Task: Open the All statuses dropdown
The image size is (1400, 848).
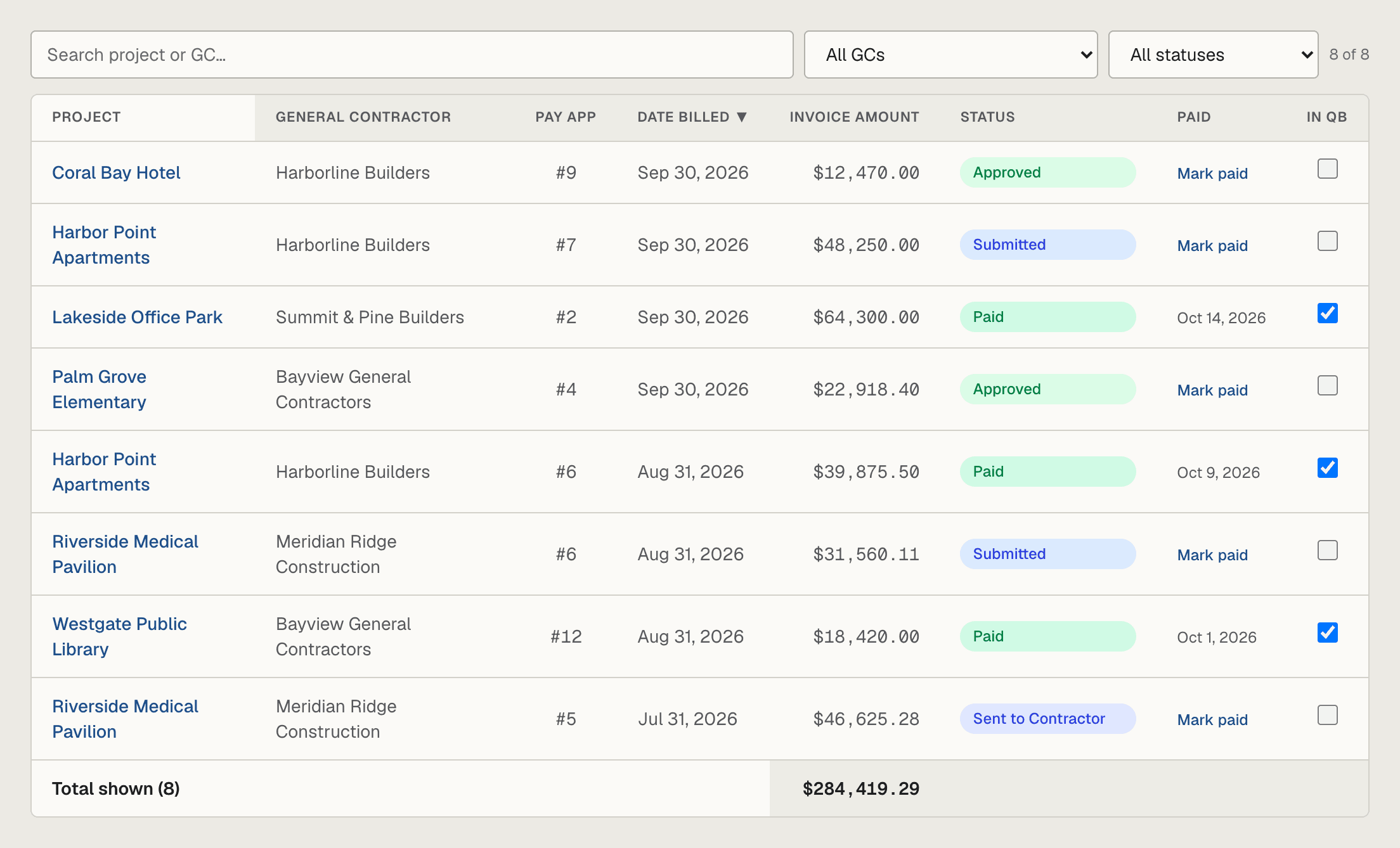Action: [1213, 55]
